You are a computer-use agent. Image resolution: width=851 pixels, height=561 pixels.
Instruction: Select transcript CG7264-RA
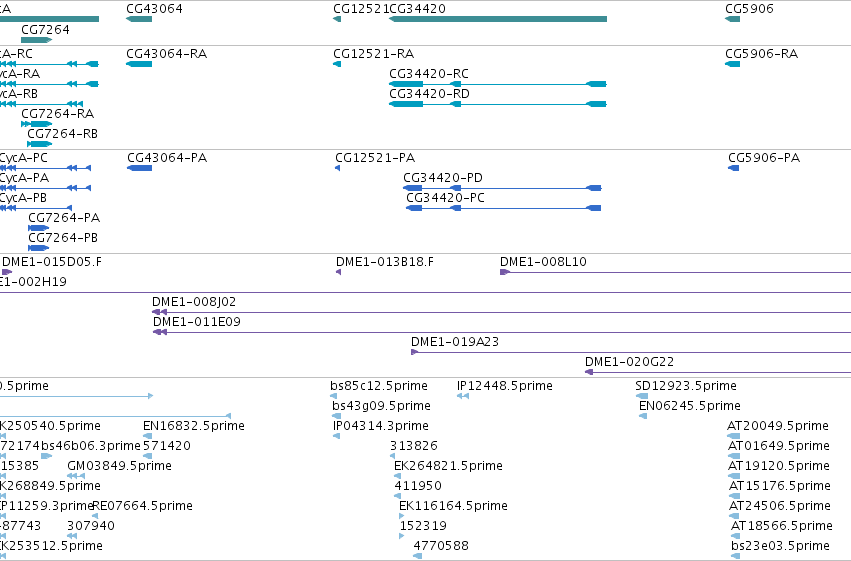tap(58, 114)
